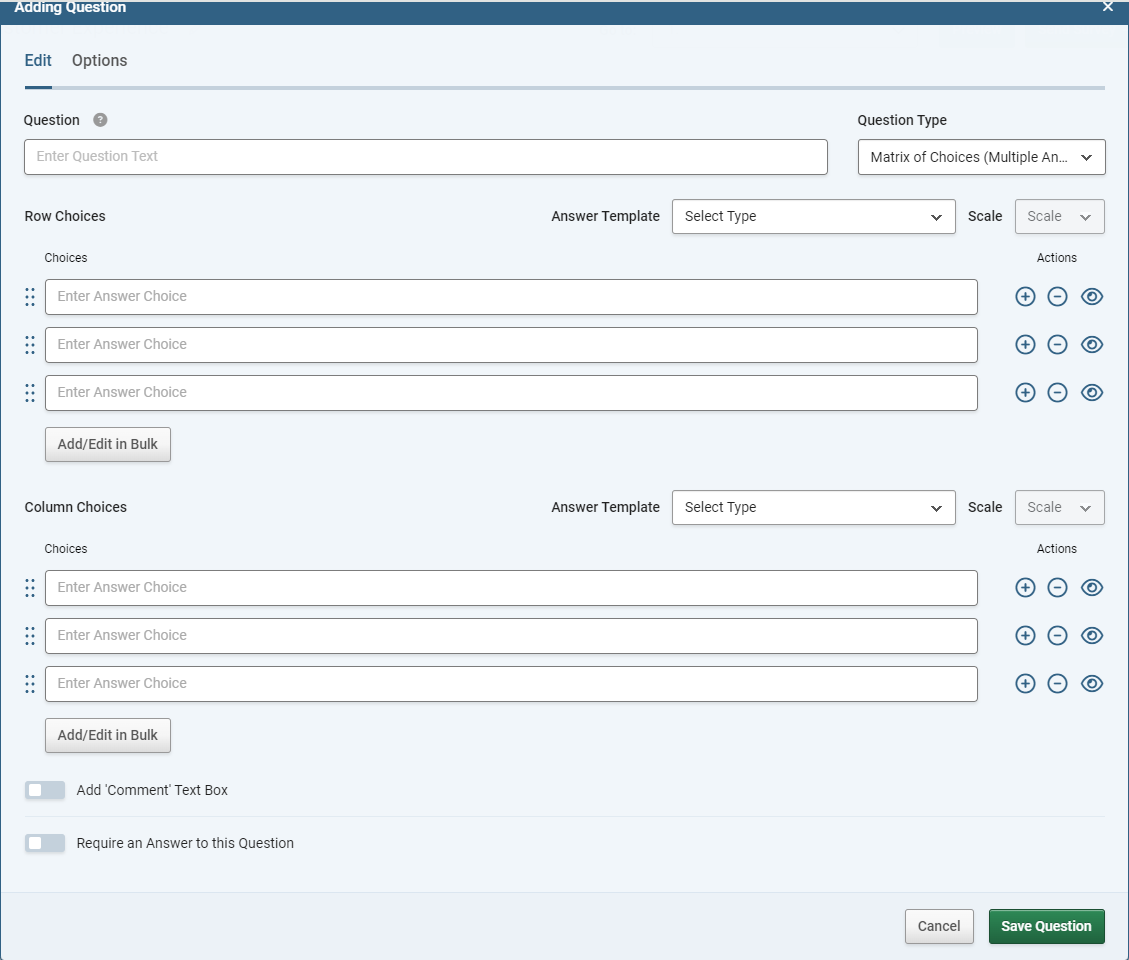Focus the second Row Choice answer field
Image resolution: width=1129 pixels, height=960 pixels.
[x=511, y=345]
